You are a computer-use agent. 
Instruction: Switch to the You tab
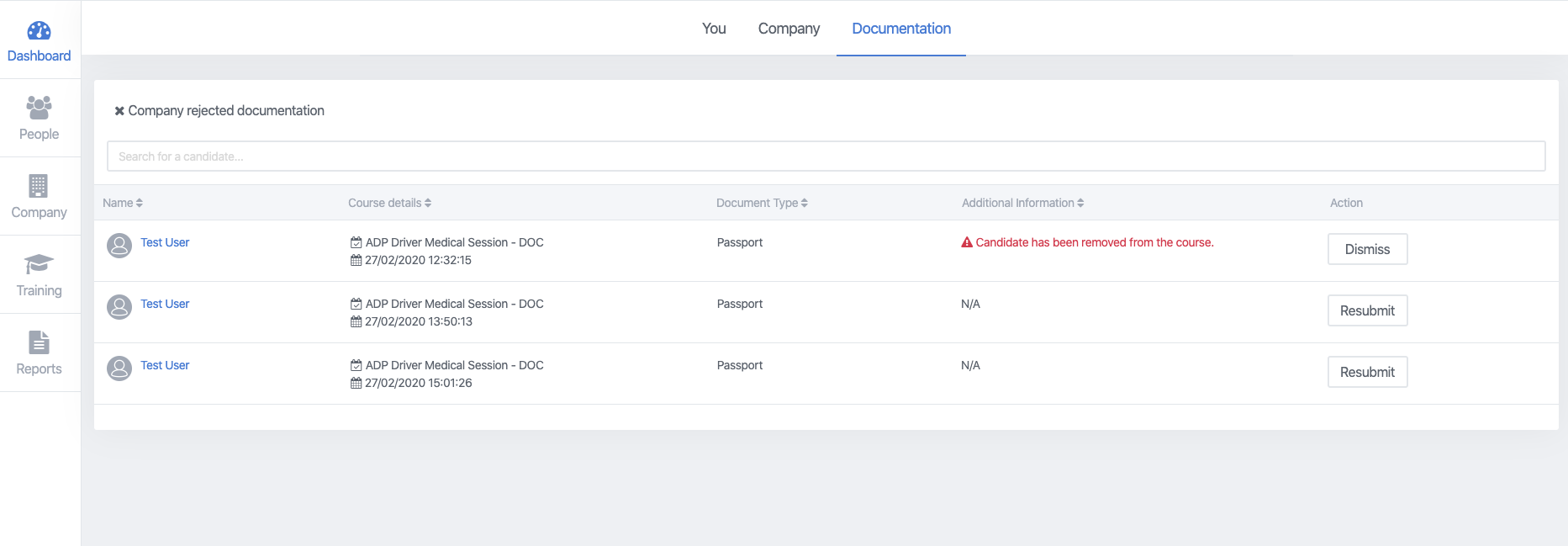pyautogui.click(x=714, y=29)
